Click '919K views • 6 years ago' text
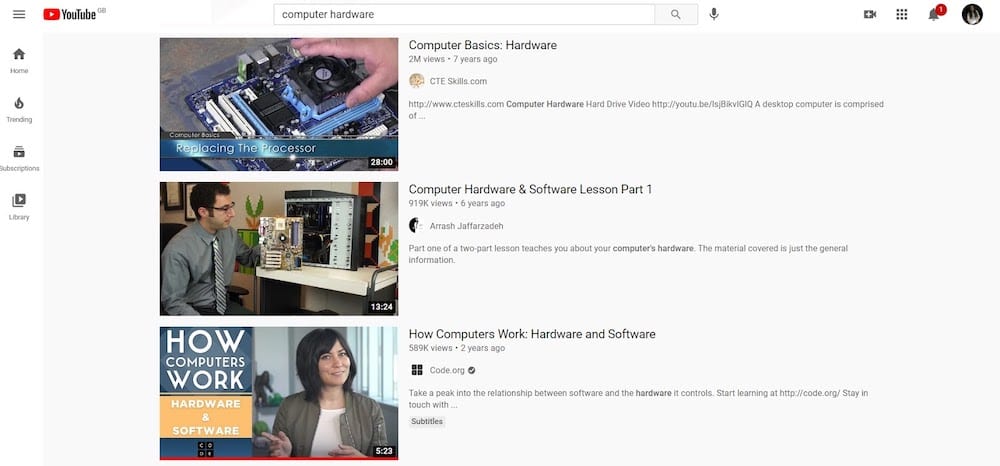 457,203
